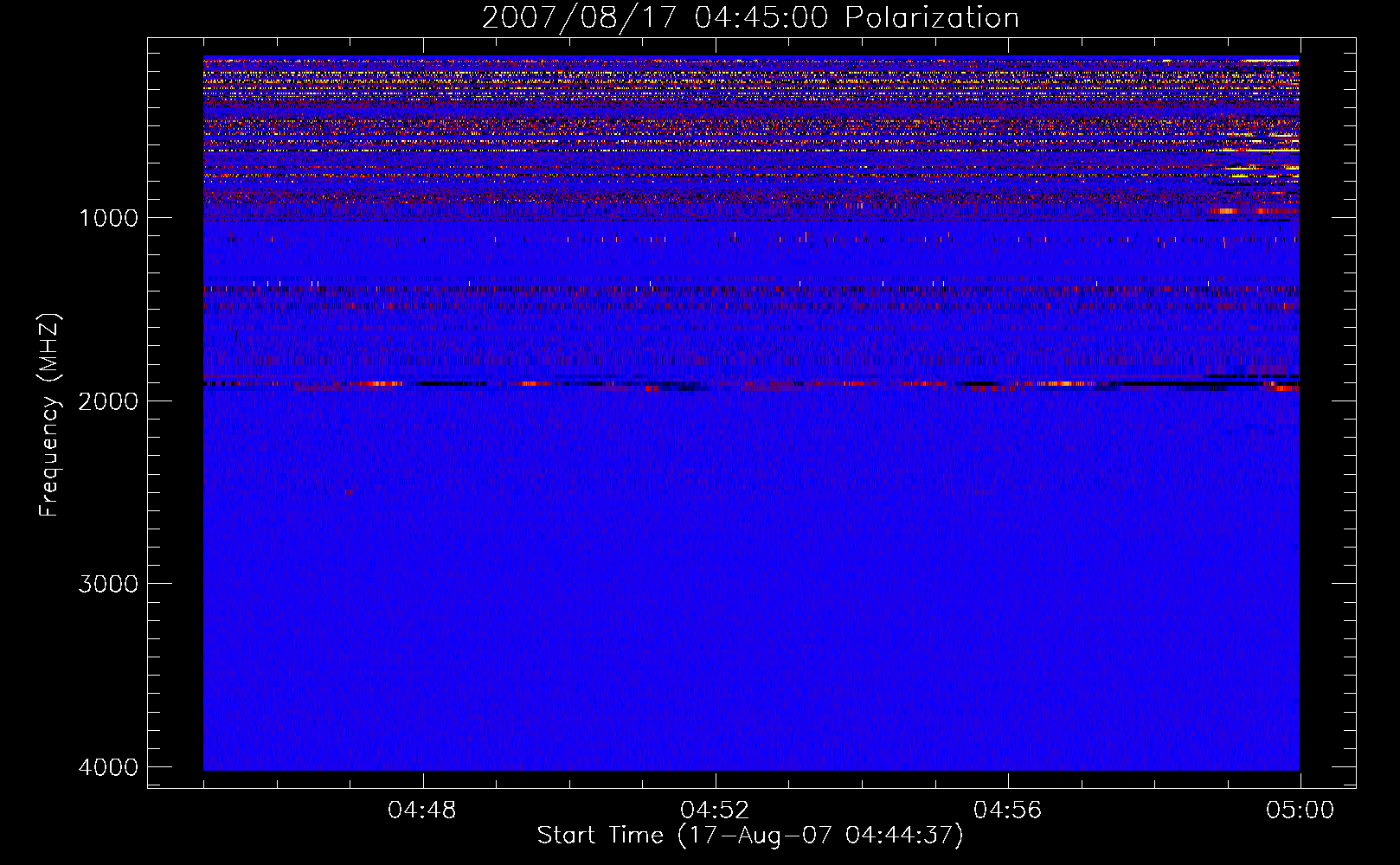The image size is (1400, 865).
Task: Click the 1000 frequency tick label
Action: tap(108, 218)
